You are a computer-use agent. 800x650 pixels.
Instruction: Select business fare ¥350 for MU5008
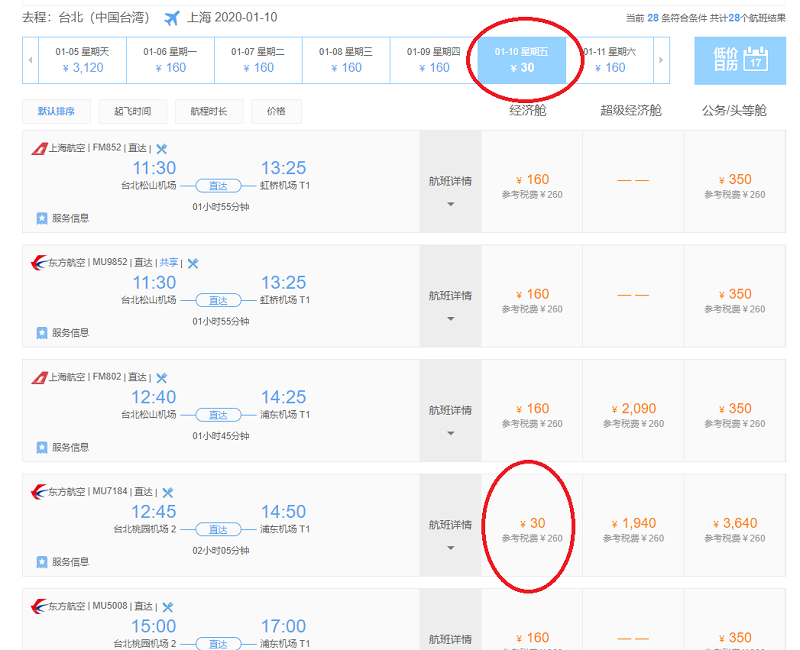click(735, 639)
